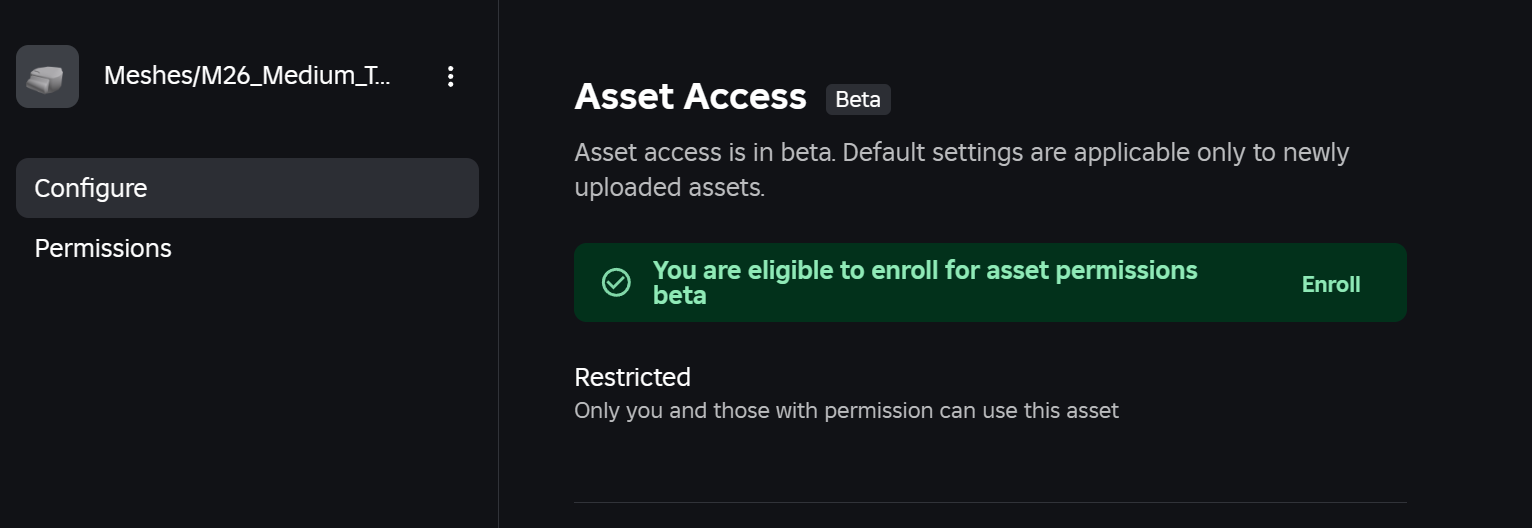This screenshot has height=528, width=1532.
Task: Switch to the Permissions sidebar tab
Action: coord(103,248)
